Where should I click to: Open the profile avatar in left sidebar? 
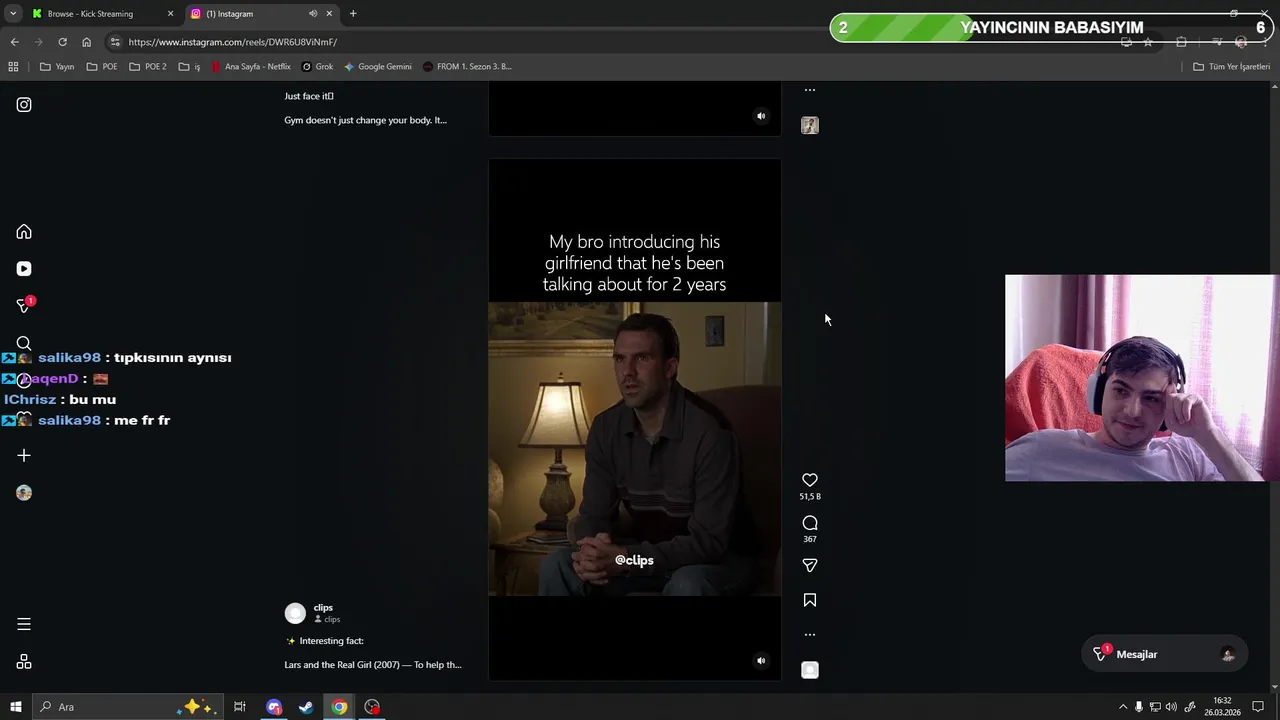pyautogui.click(x=24, y=493)
